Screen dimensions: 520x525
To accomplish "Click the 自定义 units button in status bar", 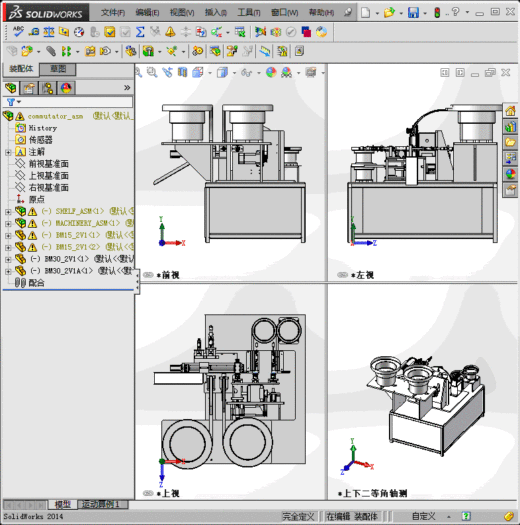I will coord(424,516).
